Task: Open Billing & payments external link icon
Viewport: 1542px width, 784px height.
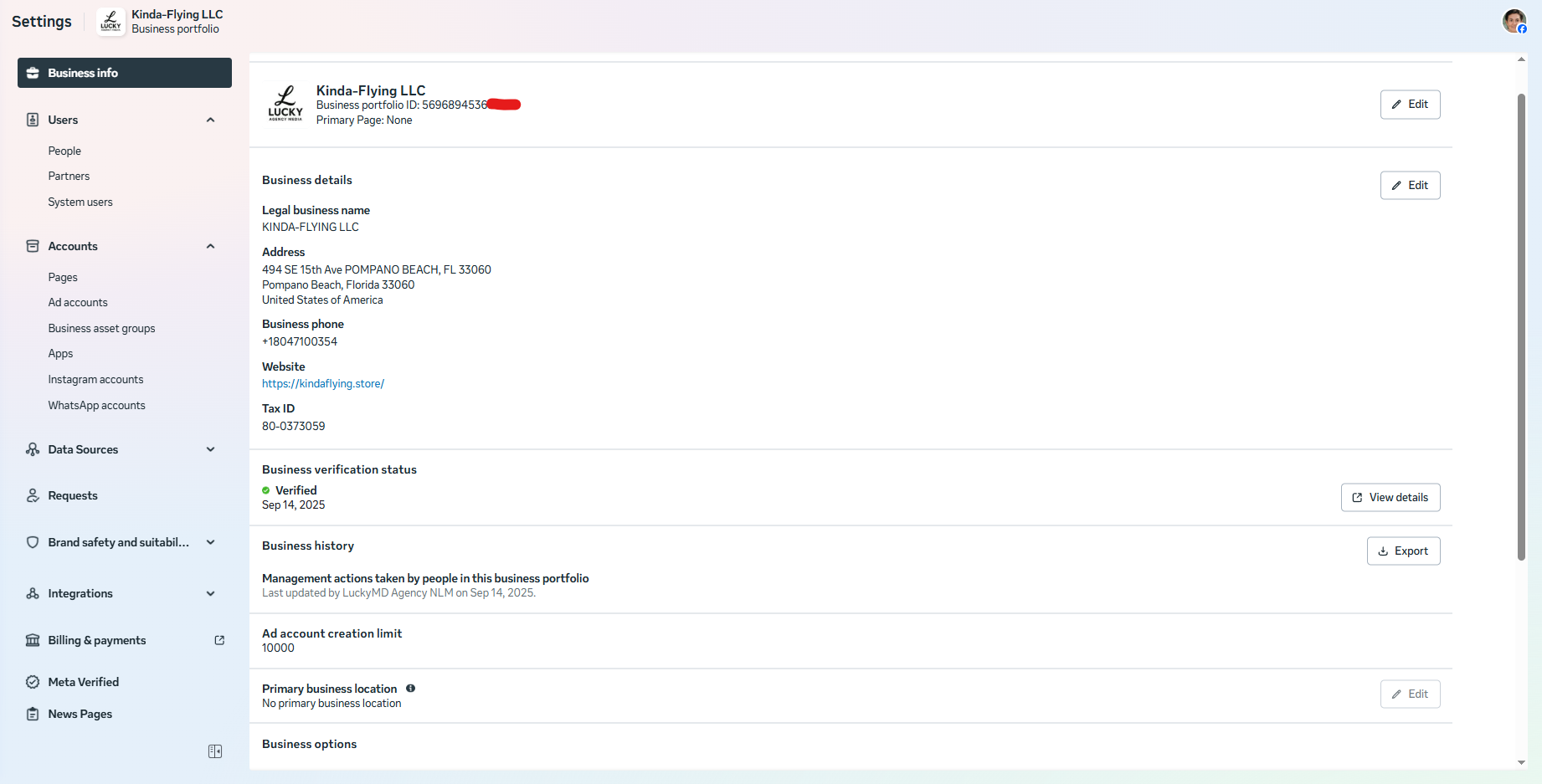Action: 219,640
